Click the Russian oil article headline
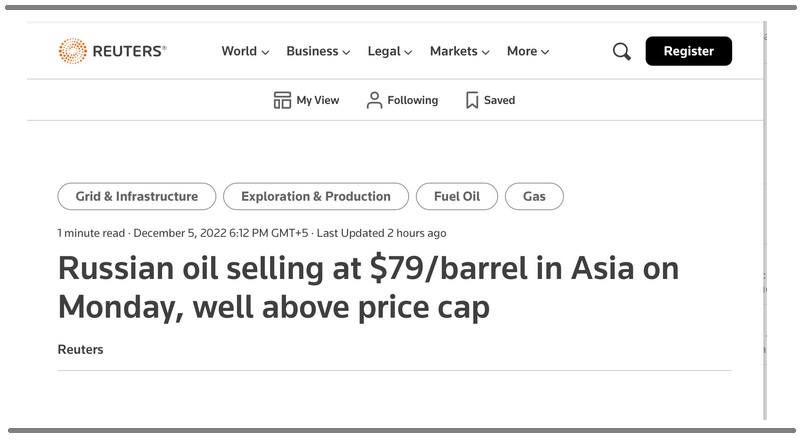Screen dimensions: 803x441 [369, 287]
